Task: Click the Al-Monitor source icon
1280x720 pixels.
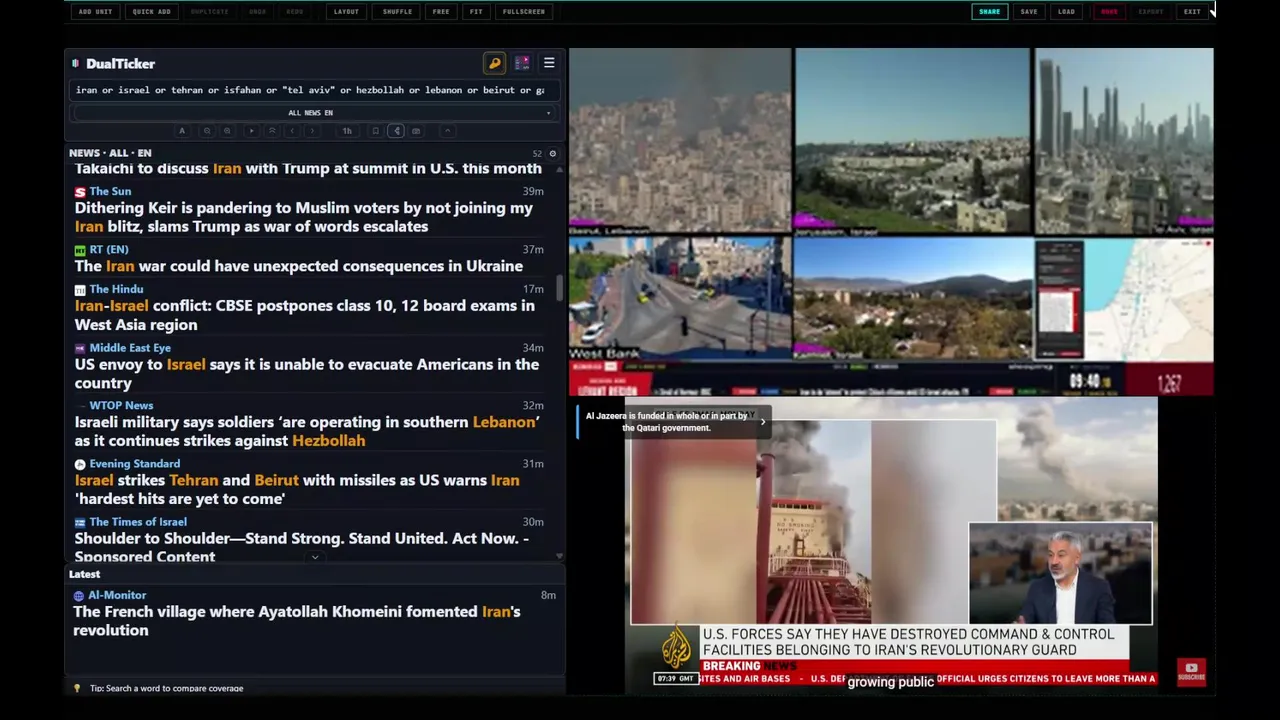Action: coord(79,595)
